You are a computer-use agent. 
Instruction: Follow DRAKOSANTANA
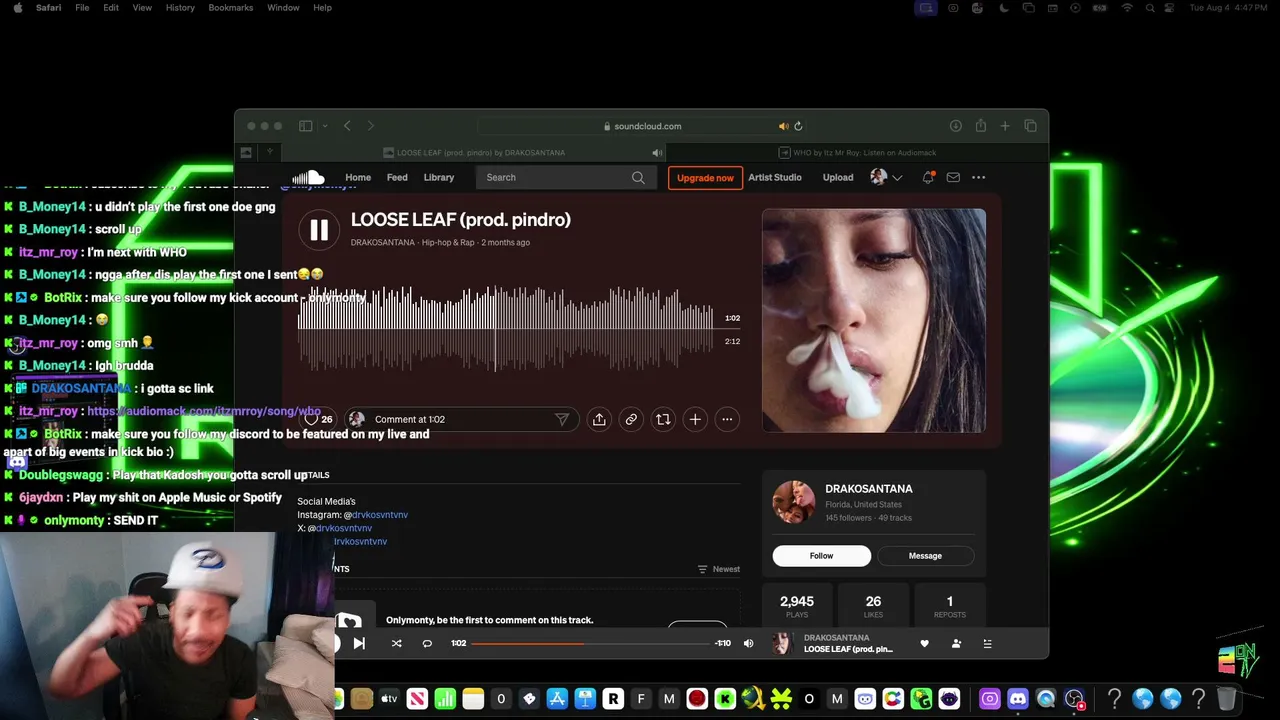(822, 556)
